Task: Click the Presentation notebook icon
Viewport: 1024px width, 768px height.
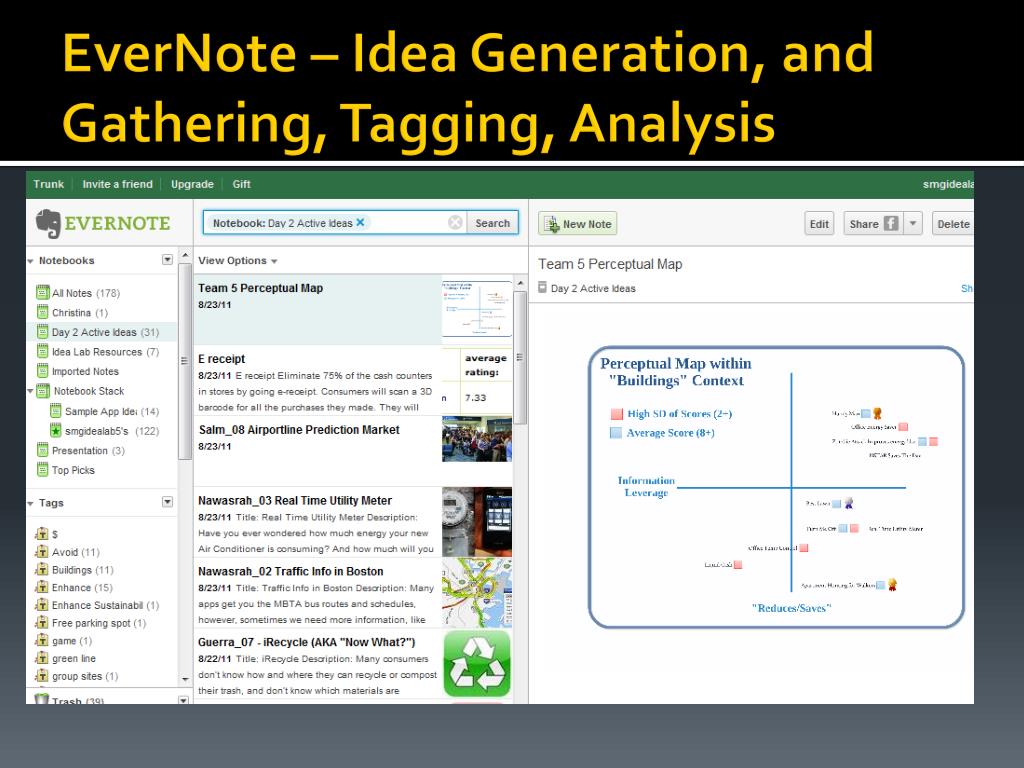Action: [x=42, y=450]
